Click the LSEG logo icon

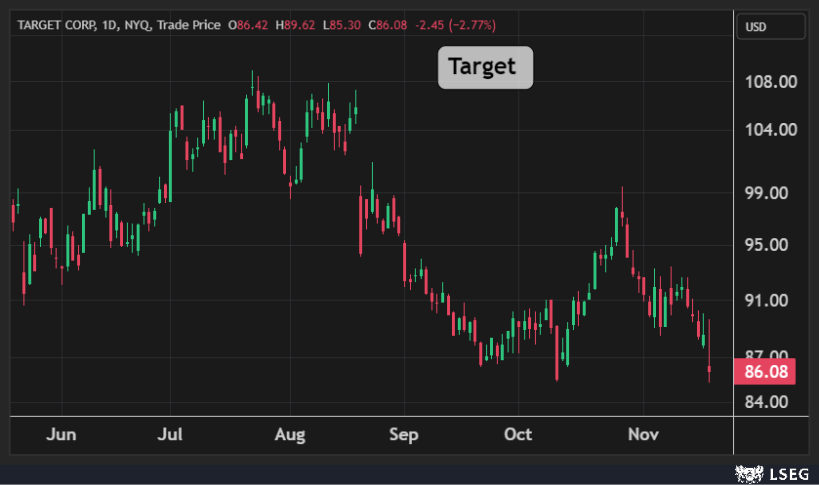(744, 472)
